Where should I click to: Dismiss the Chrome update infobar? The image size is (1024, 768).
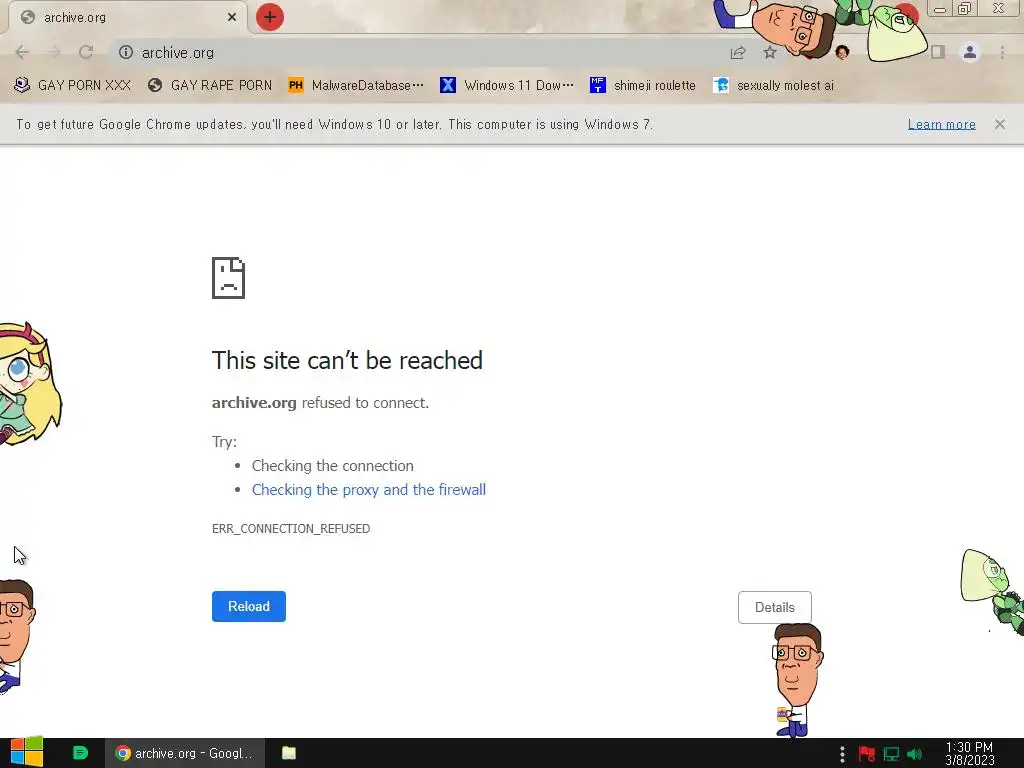tap(999, 124)
